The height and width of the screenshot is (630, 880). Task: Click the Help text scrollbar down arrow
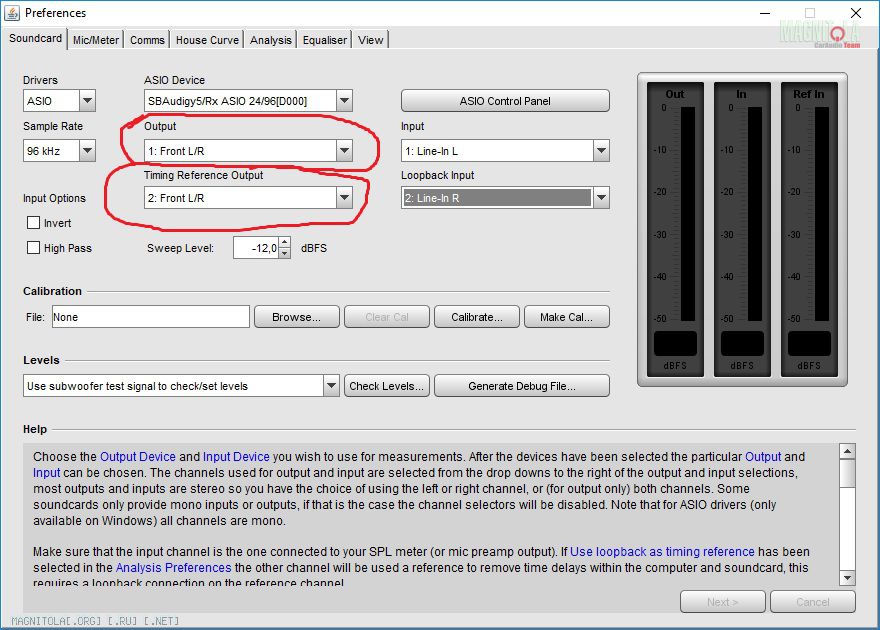click(847, 578)
